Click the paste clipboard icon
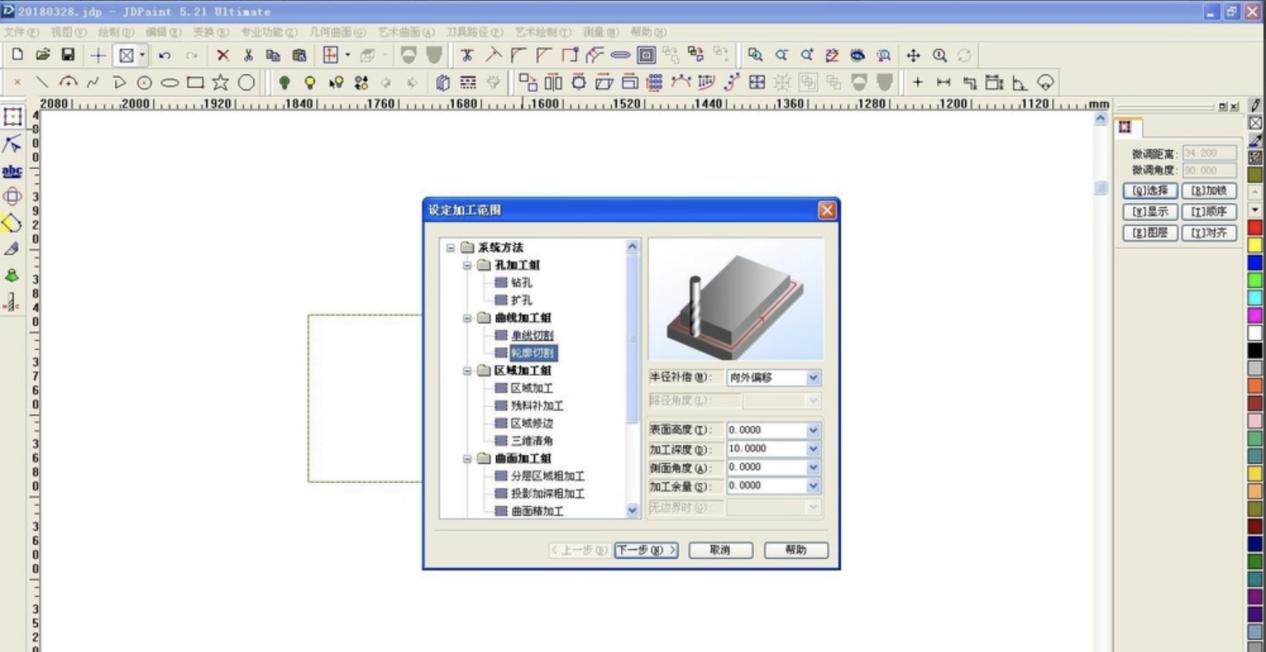1266x652 pixels. coord(299,56)
